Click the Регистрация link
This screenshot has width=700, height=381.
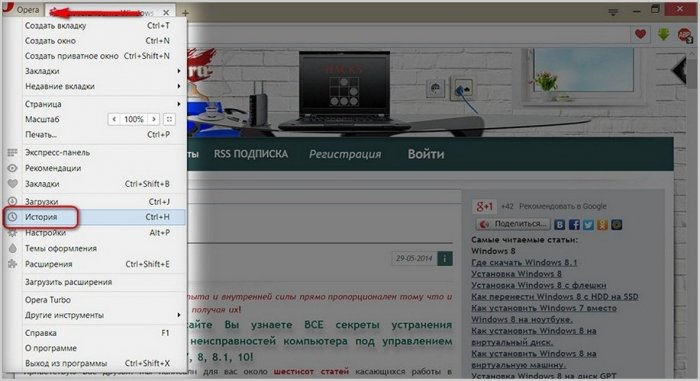click(345, 154)
